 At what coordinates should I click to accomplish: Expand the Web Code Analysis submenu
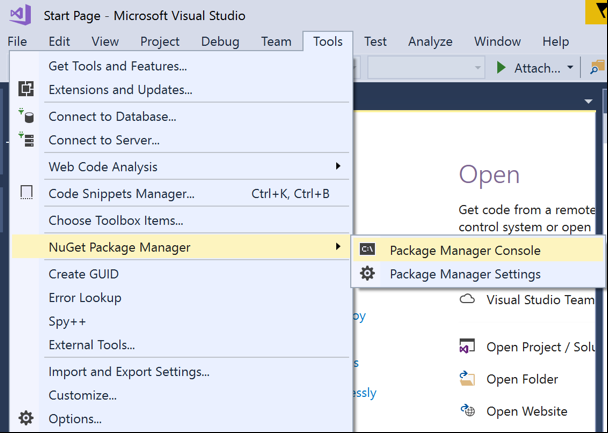pyautogui.click(x=181, y=167)
